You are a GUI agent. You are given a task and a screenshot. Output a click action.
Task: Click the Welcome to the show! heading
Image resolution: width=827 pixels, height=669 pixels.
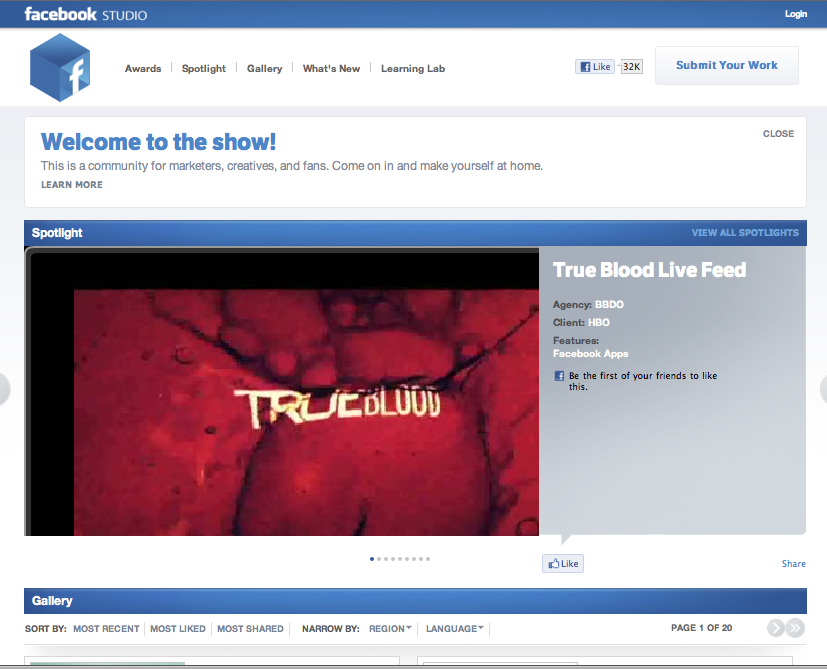pos(158,141)
